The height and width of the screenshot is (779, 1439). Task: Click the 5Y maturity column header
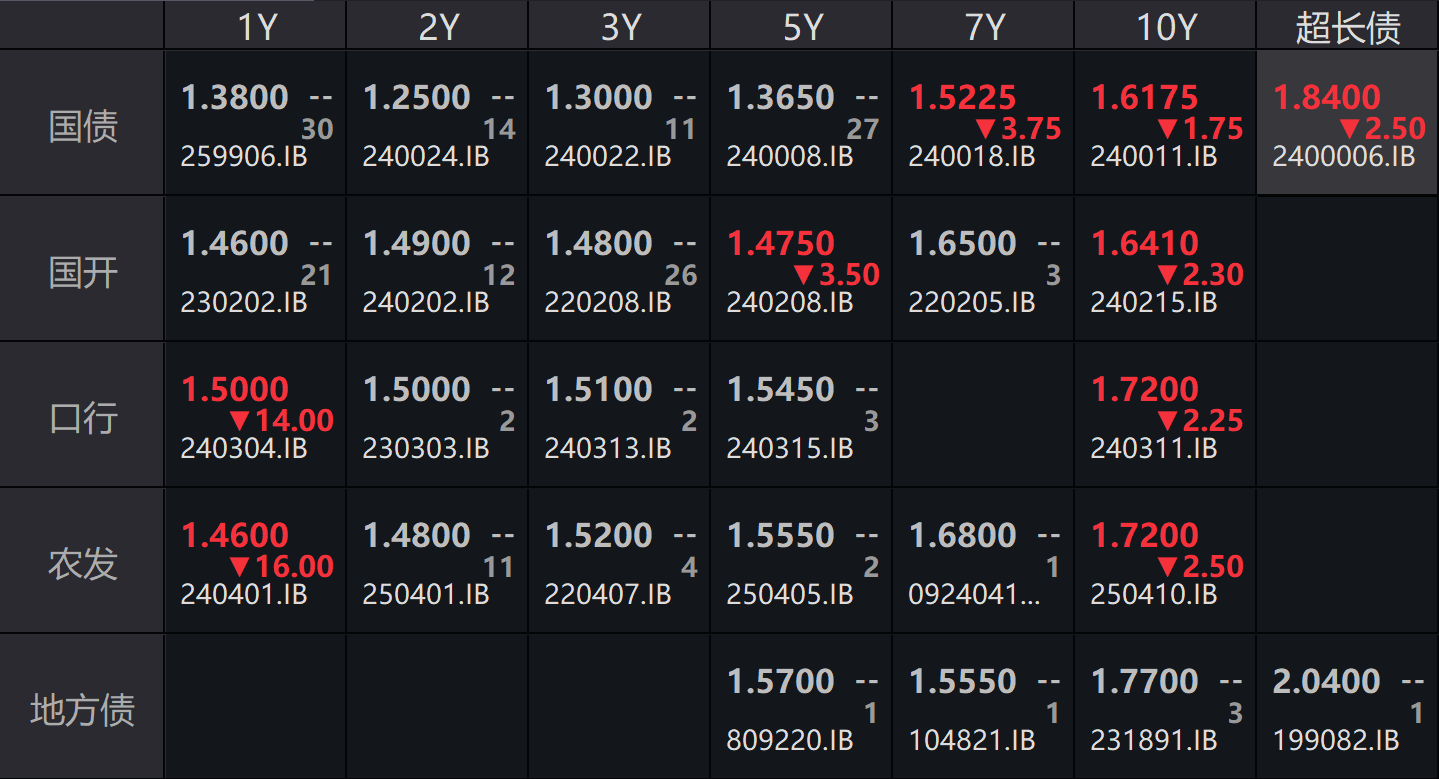click(801, 27)
